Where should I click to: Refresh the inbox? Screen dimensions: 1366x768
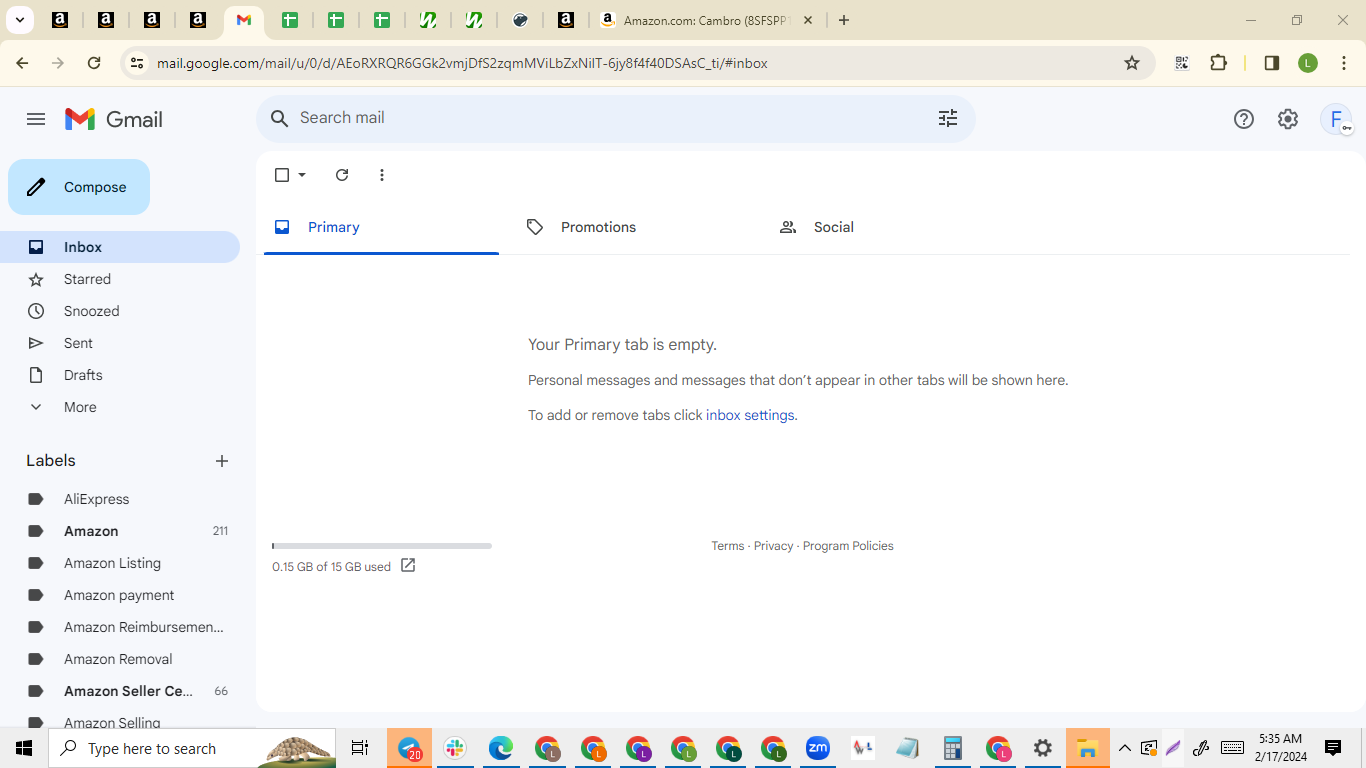[342, 175]
